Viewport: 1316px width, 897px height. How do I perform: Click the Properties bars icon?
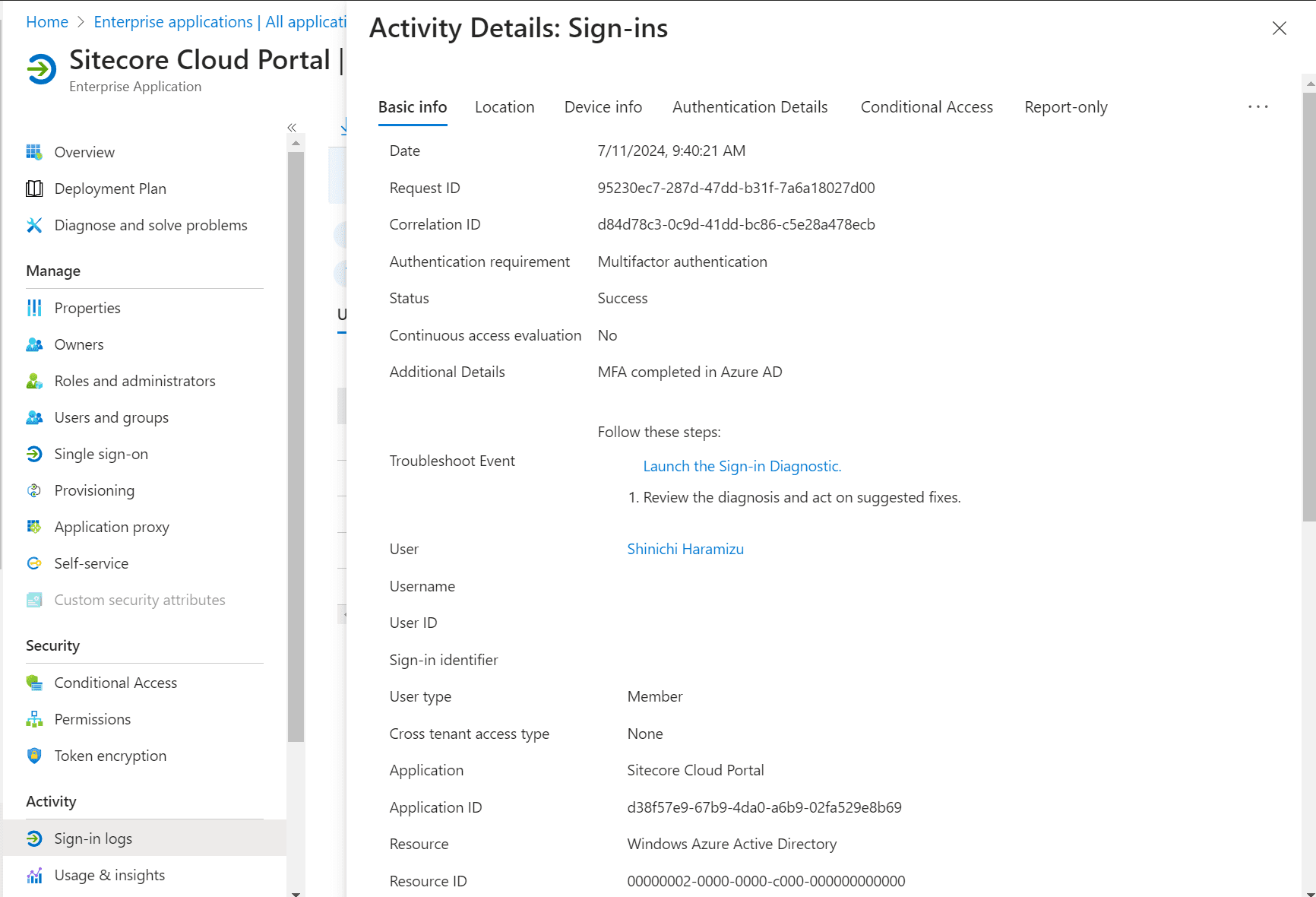pyautogui.click(x=34, y=308)
